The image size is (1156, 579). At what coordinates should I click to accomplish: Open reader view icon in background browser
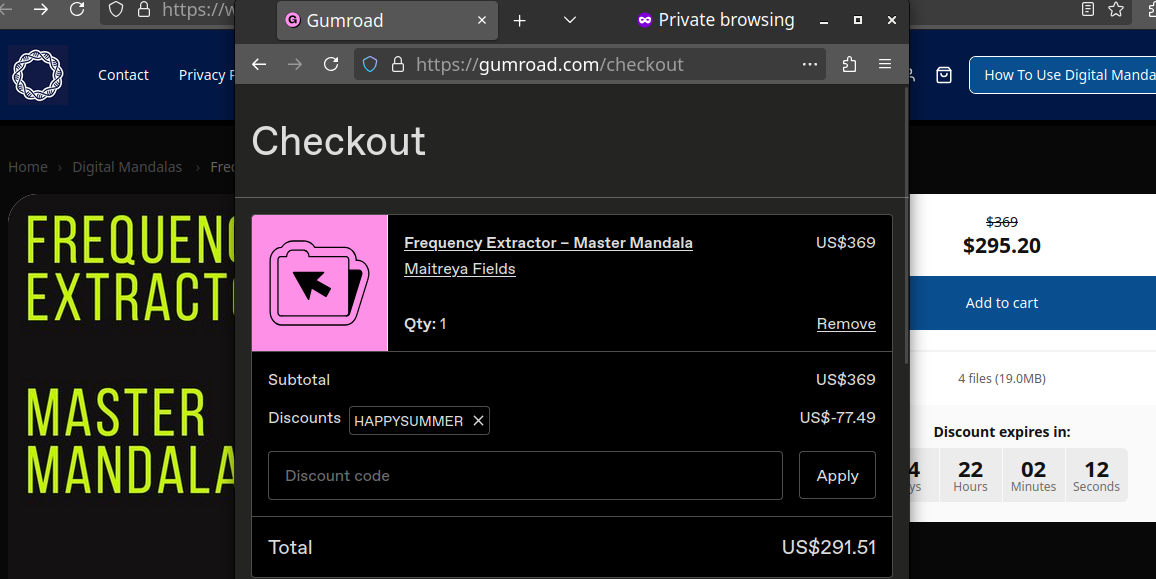pos(1087,9)
